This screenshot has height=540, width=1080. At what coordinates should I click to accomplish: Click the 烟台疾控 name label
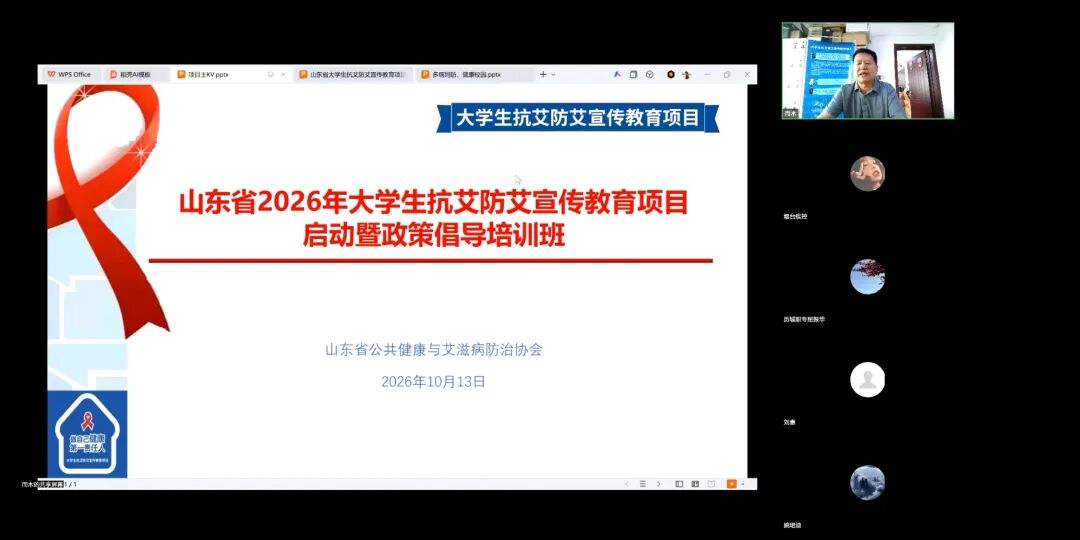(795, 216)
